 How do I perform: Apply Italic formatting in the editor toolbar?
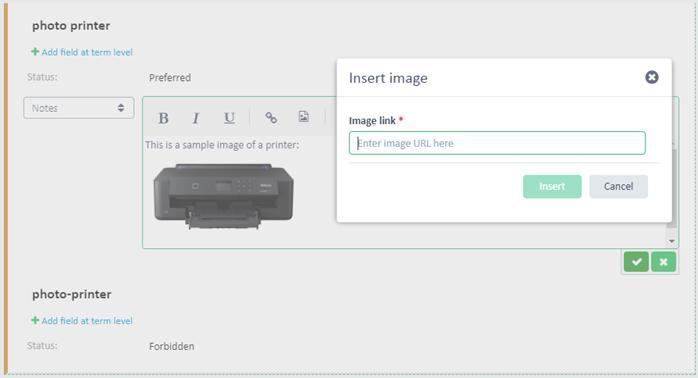(x=196, y=118)
